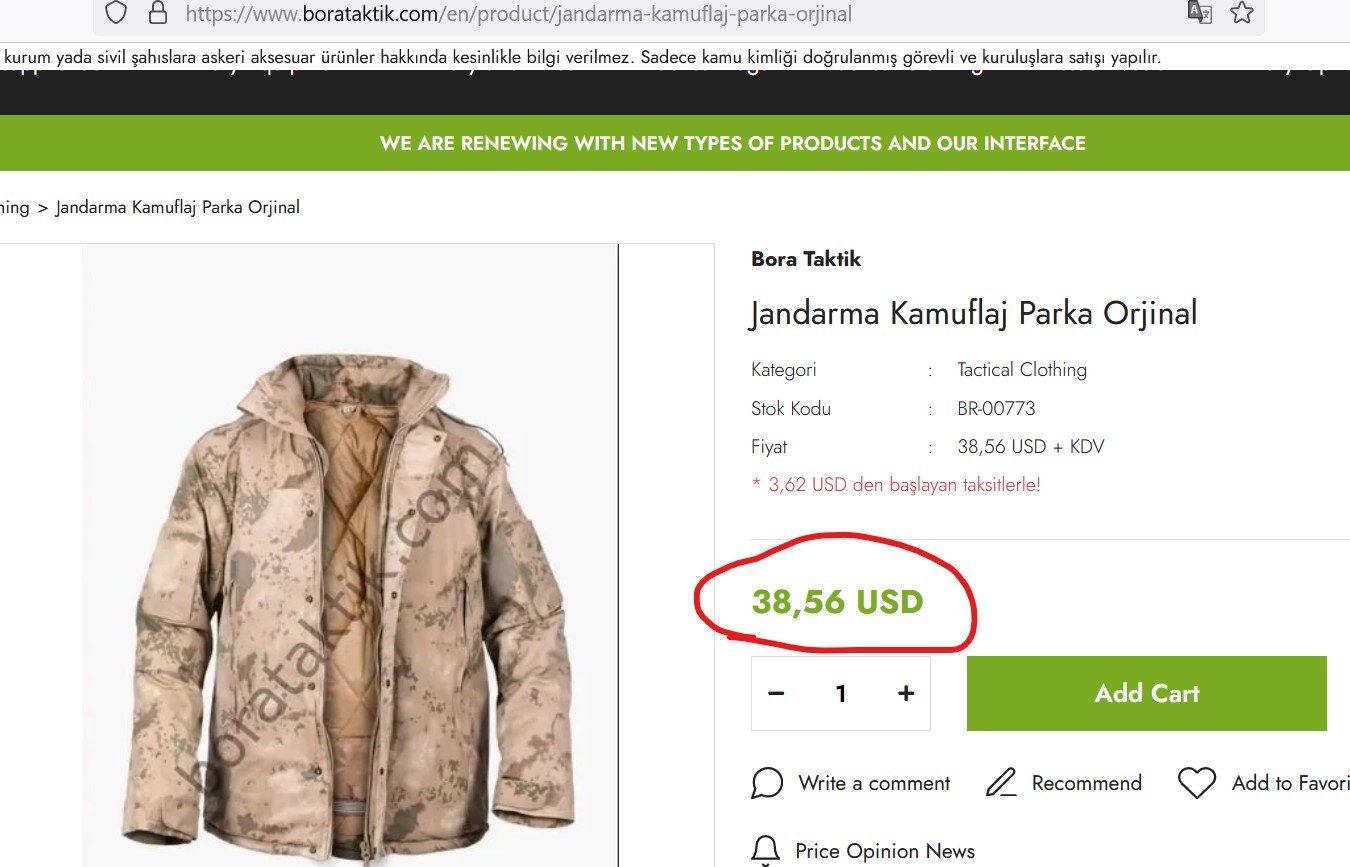Decrease quantity with the minus button
Image resolution: width=1350 pixels, height=867 pixels.
tap(776, 693)
